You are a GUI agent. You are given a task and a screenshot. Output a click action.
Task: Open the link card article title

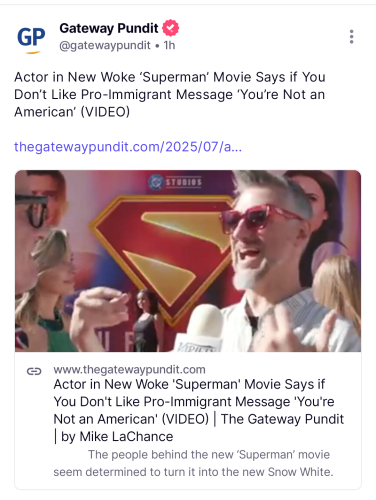pos(199,410)
